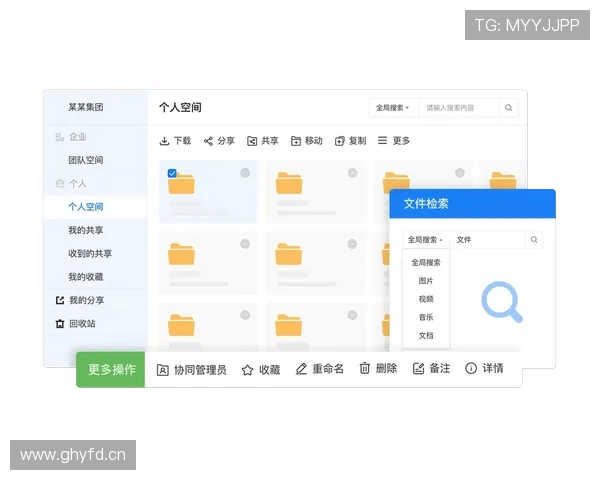Open 全局搜索 dropdown in 个人空间 header
The image size is (600, 480).
point(393,108)
